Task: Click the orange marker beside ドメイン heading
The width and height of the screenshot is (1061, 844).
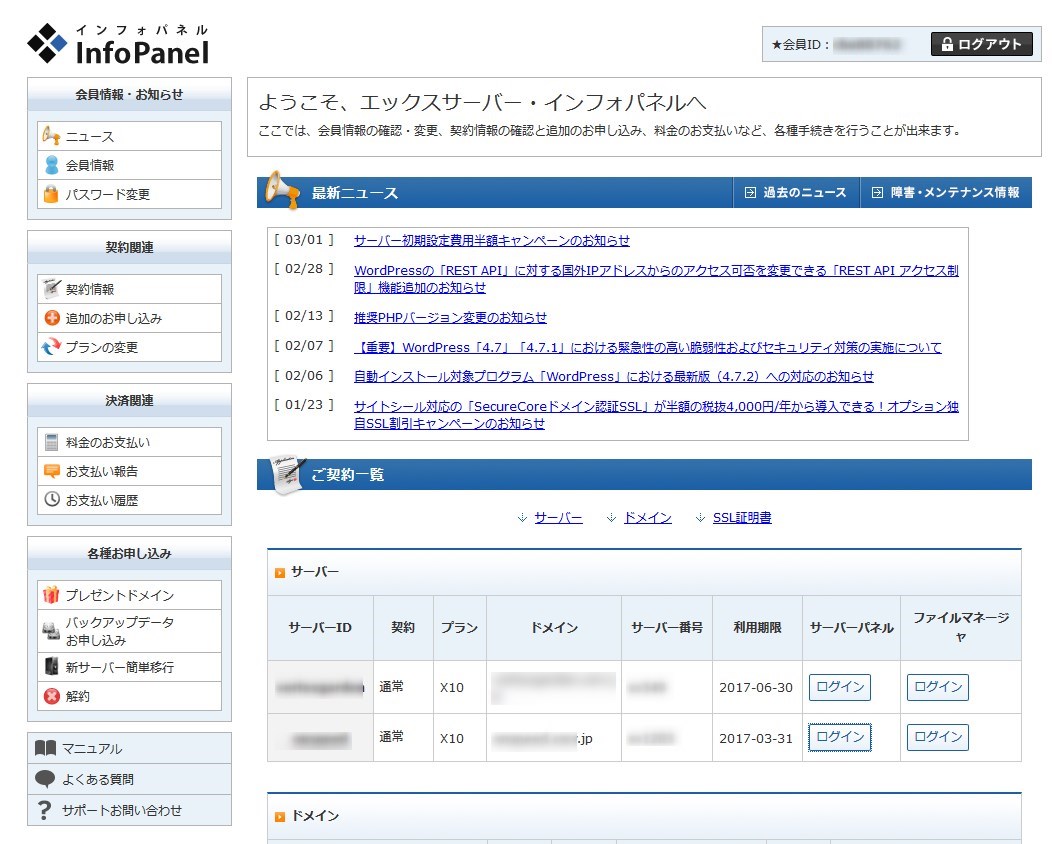Action: click(279, 817)
